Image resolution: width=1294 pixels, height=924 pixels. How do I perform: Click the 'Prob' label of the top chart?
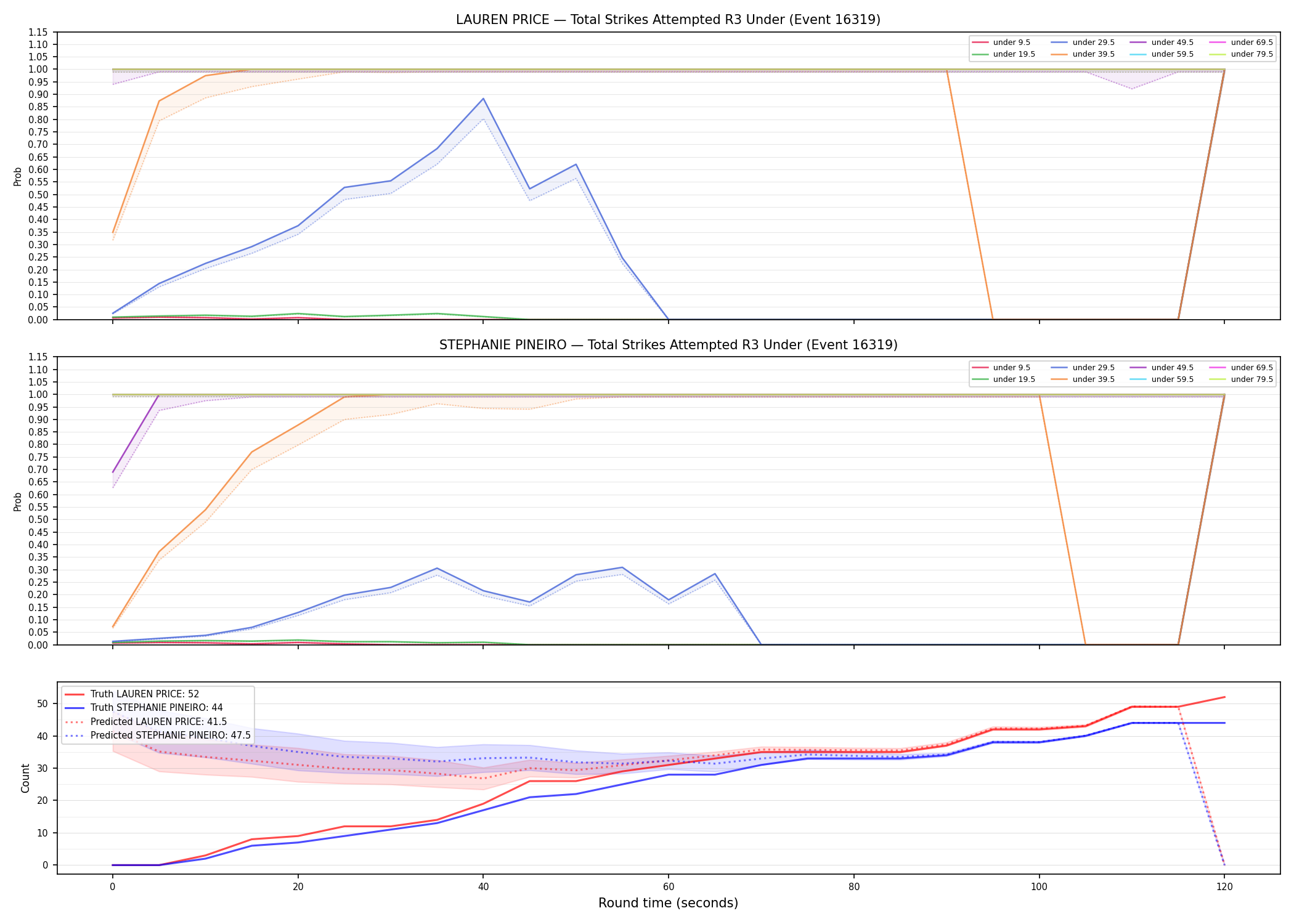tap(18, 176)
